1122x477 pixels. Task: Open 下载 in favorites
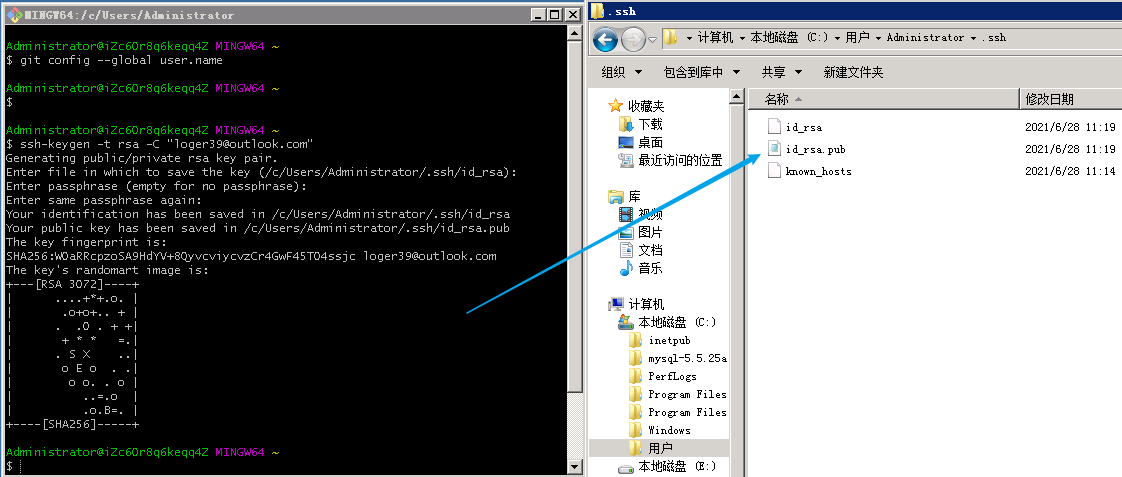650,124
